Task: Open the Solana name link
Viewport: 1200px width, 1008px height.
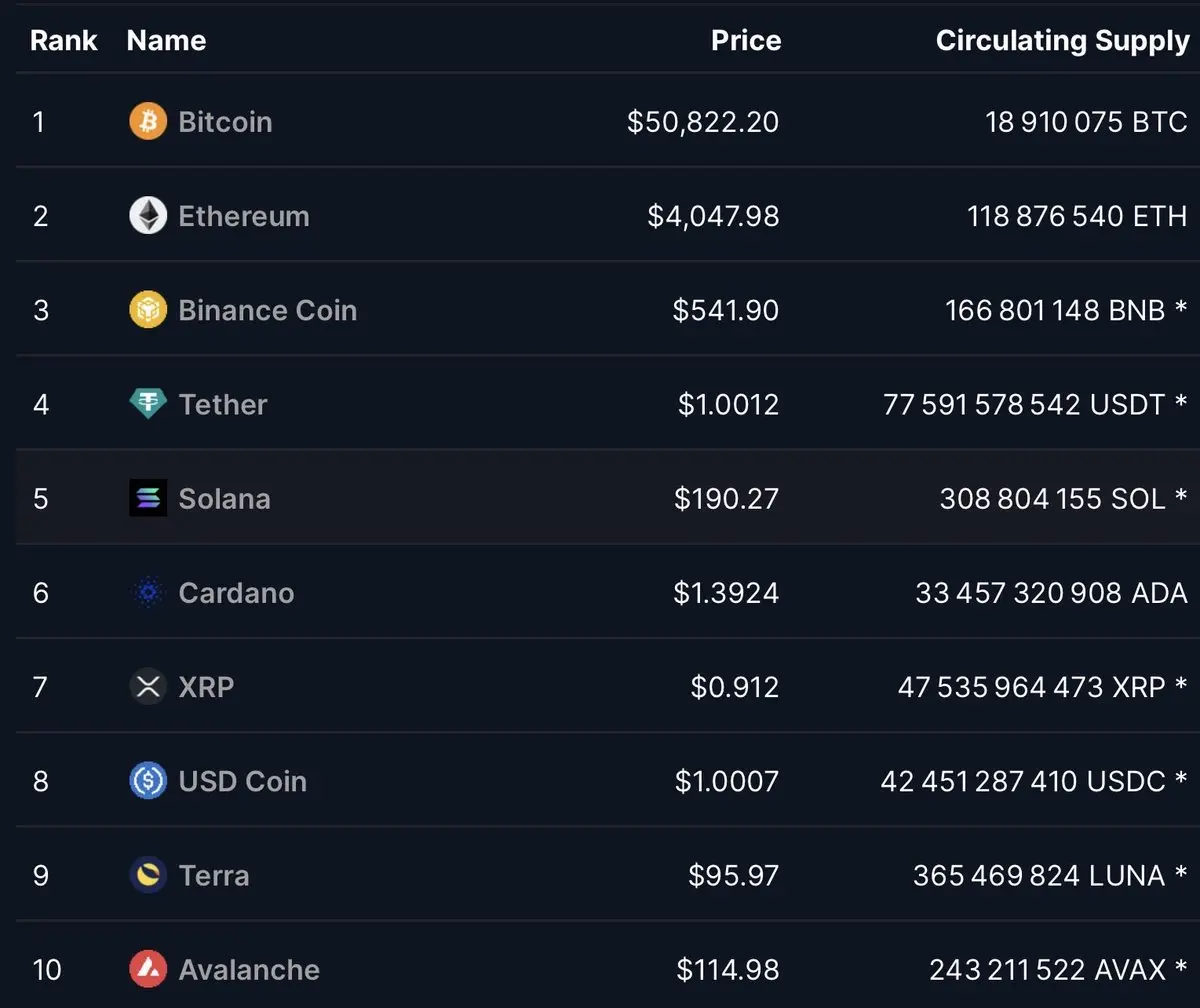Action: pyautogui.click(x=224, y=498)
